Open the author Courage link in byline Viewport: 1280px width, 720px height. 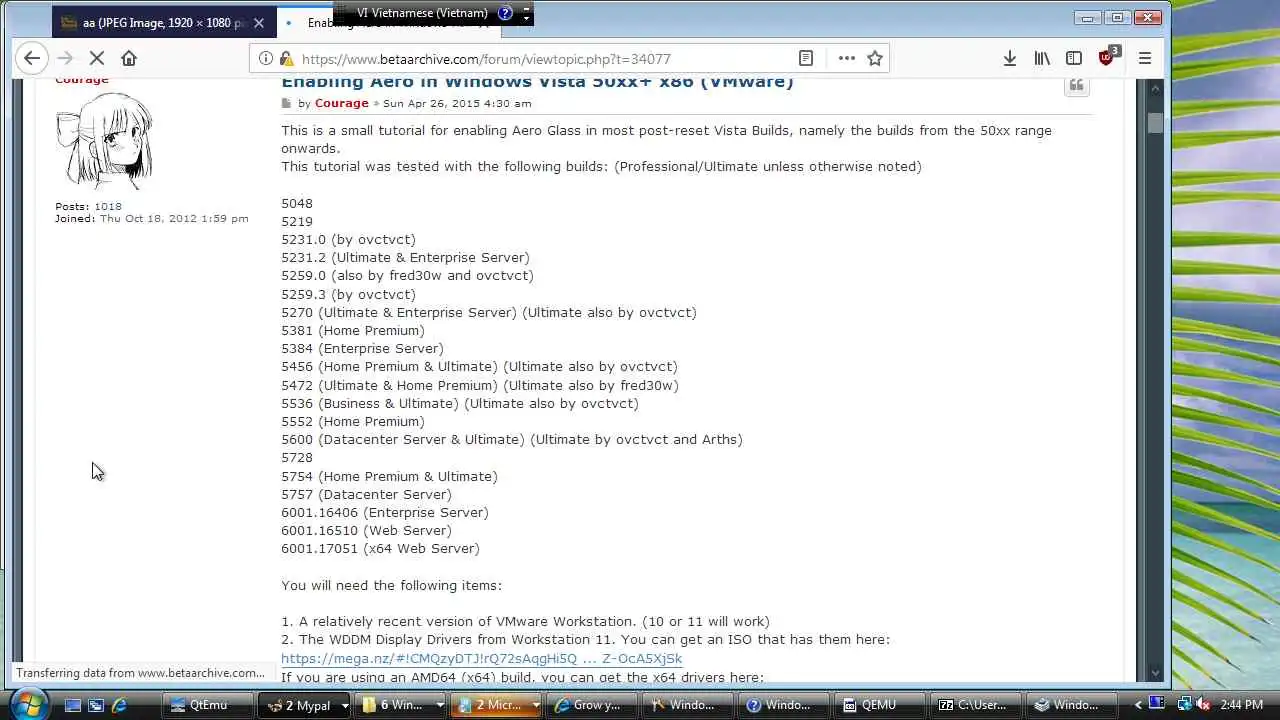click(x=341, y=103)
